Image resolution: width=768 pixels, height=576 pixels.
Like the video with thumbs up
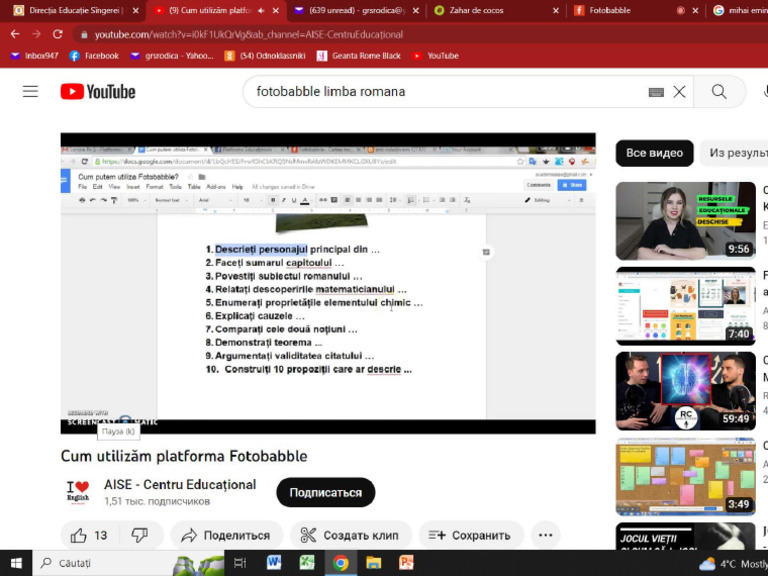(x=90, y=535)
